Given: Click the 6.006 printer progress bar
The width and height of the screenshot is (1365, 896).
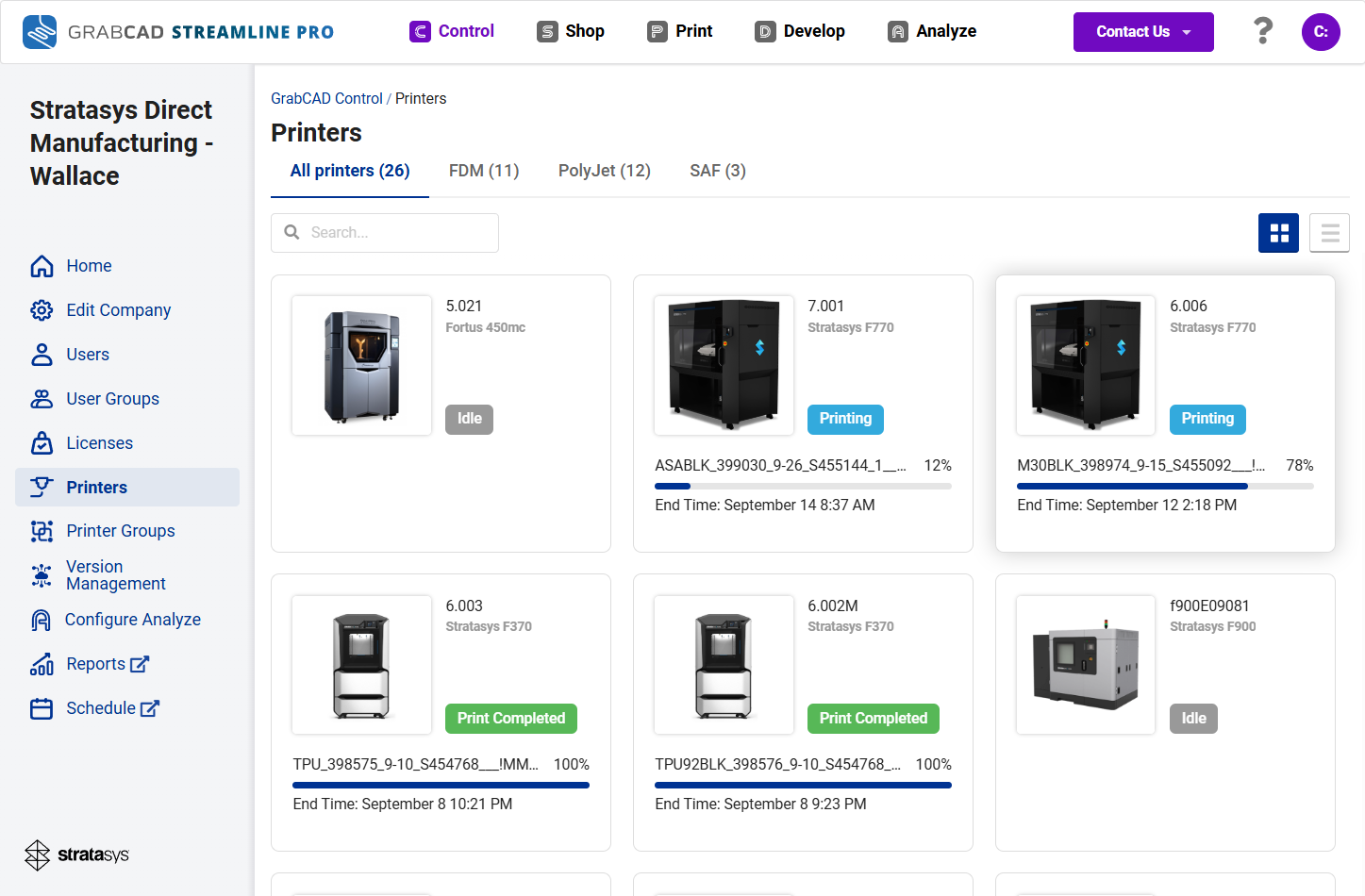Looking at the screenshot, I should pos(1165,486).
